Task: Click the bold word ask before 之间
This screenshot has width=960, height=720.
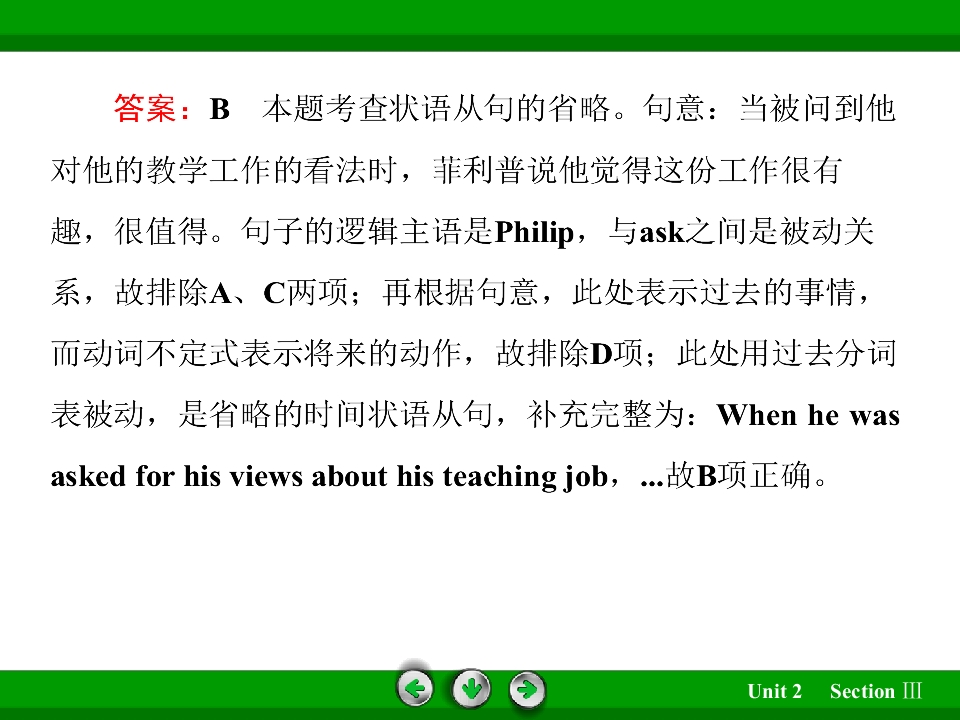Action: (662, 233)
